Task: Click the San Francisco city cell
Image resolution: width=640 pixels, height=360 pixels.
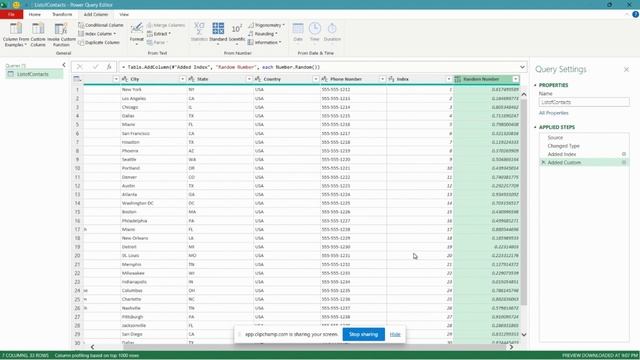Action: [x=153, y=133]
